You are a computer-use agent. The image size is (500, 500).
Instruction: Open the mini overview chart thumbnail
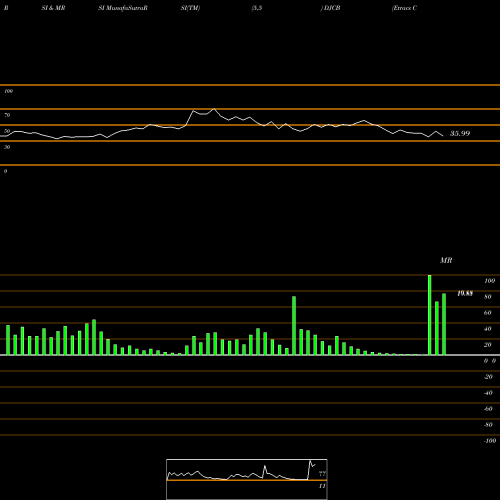[x=247, y=479]
